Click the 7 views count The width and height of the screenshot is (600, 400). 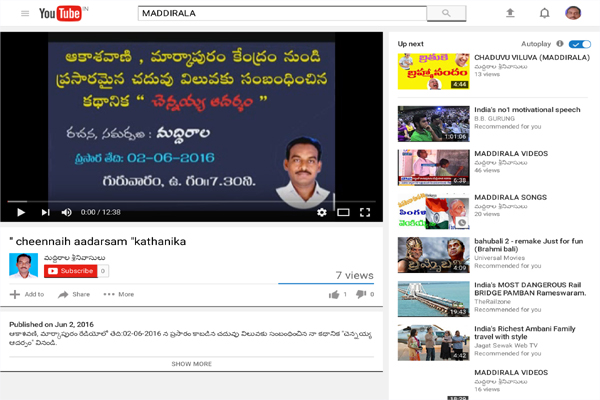coord(355,275)
